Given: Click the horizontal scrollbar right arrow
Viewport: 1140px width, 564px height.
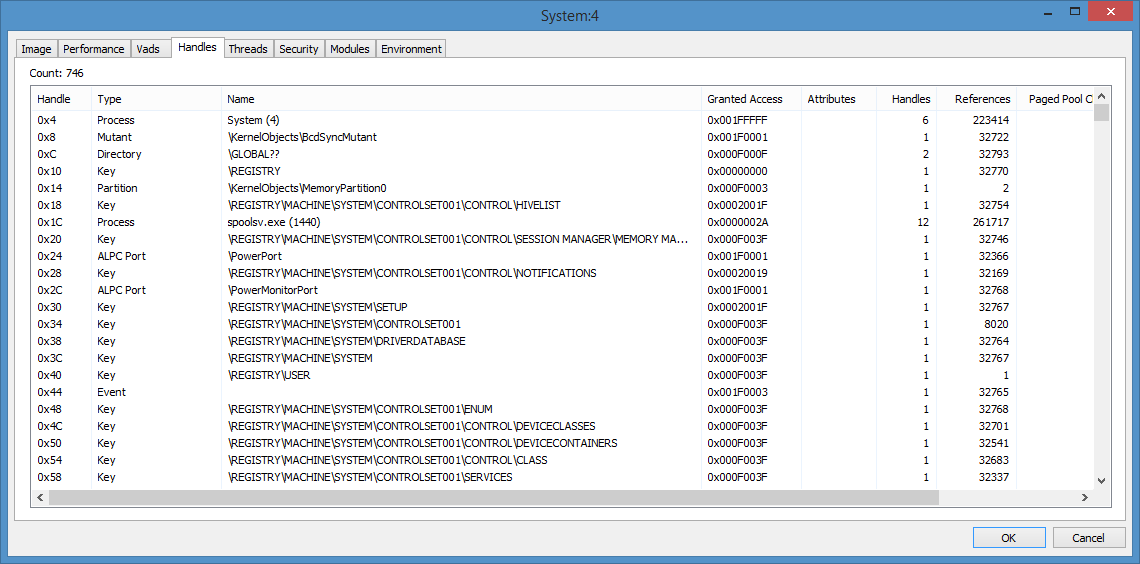Looking at the screenshot, I should pyautogui.click(x=1084, y=498).
